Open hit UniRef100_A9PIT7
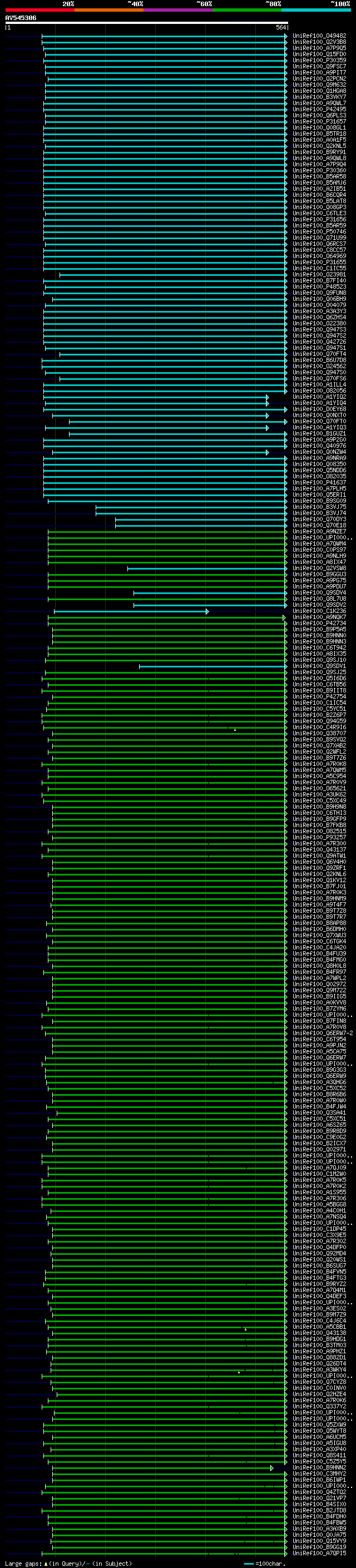 tap(319, 72)
